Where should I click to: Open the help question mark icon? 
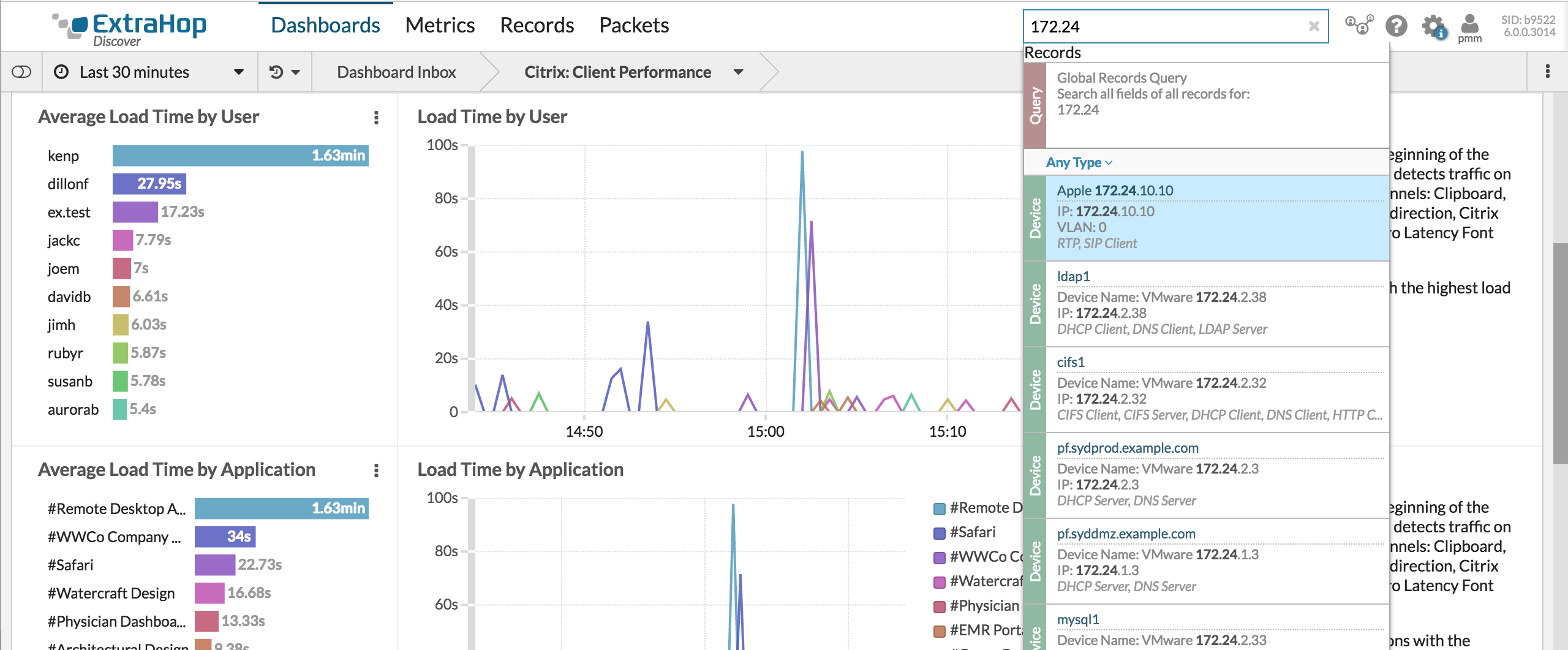1396,26
